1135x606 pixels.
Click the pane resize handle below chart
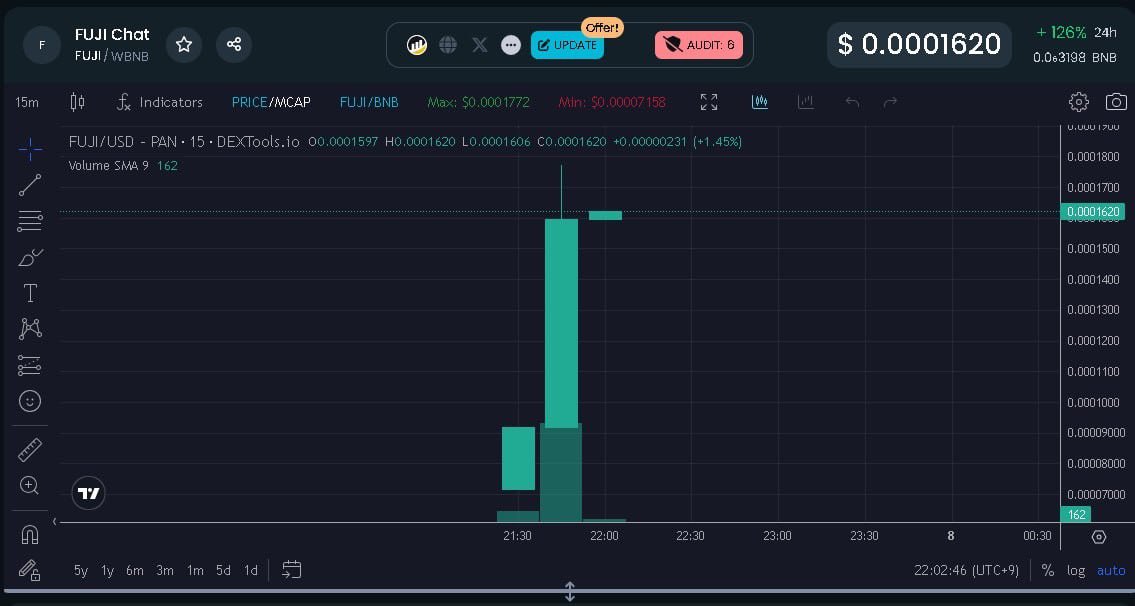(570, 592)
